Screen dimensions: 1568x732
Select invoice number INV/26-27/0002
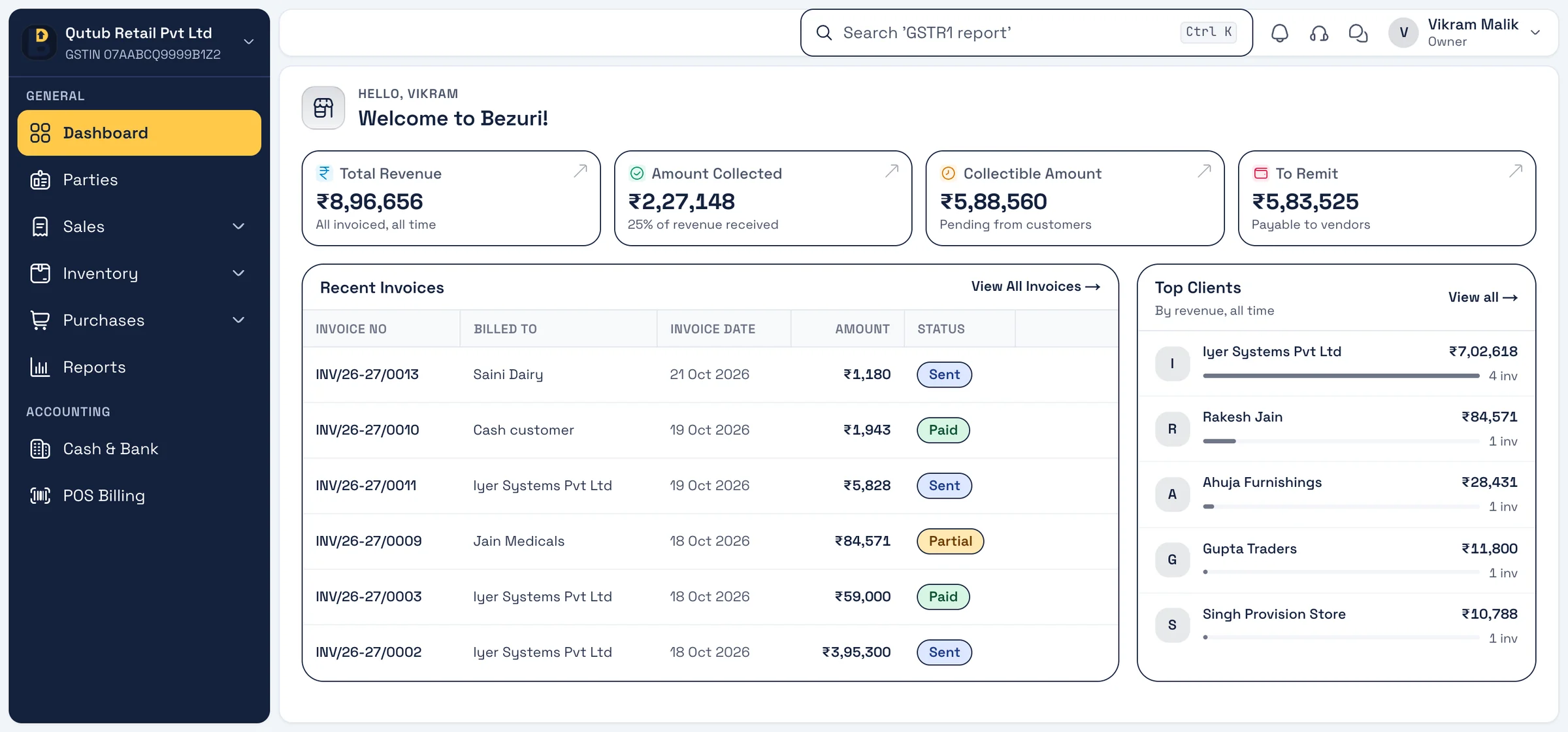click(368, 652)
